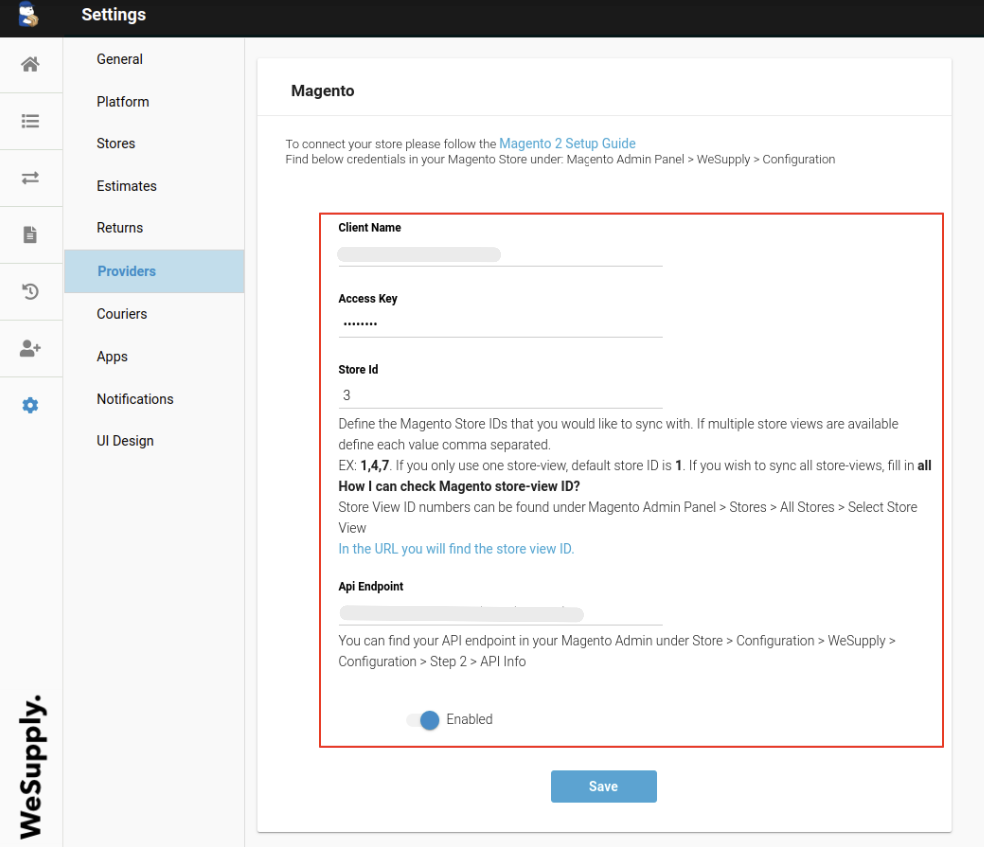Open the history clock icon
The width and height of the screenshot is (984, 847).
coord(30,291)
